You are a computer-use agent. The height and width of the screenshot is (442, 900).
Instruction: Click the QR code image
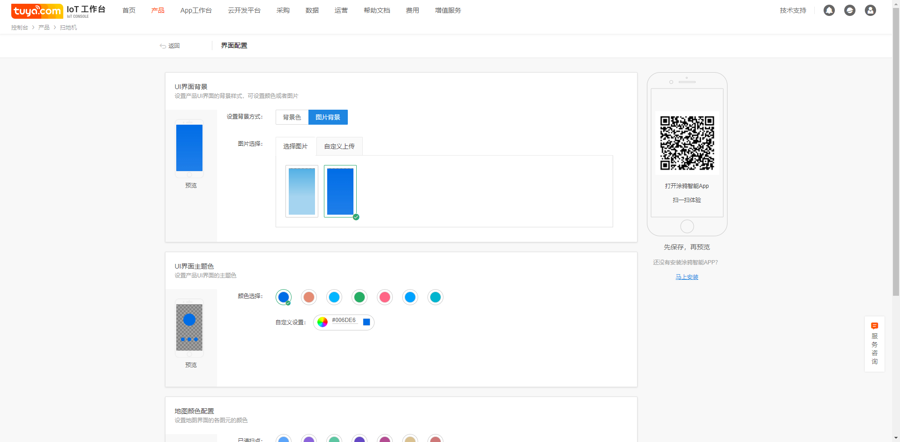tap(687, 143)
